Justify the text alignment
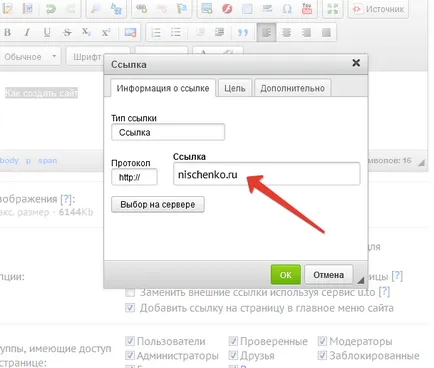 (x=326, y=32)
